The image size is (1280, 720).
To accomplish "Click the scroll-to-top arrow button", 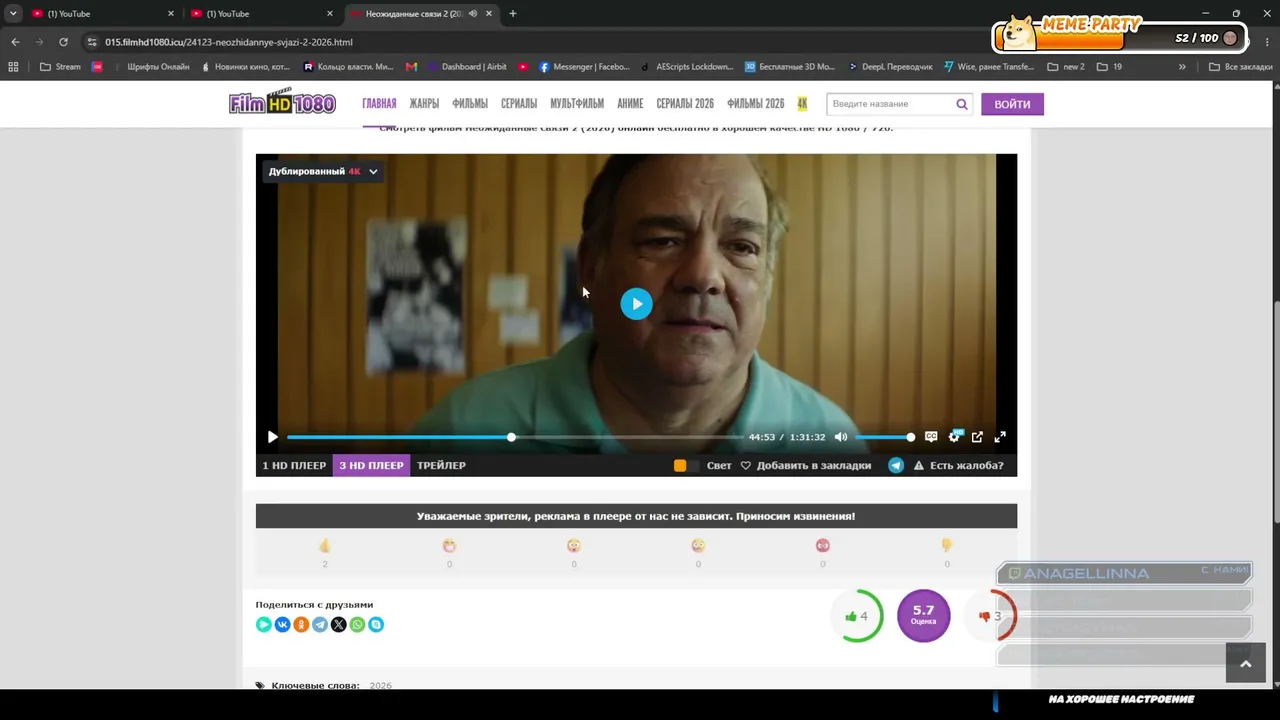I will 1245,664.
